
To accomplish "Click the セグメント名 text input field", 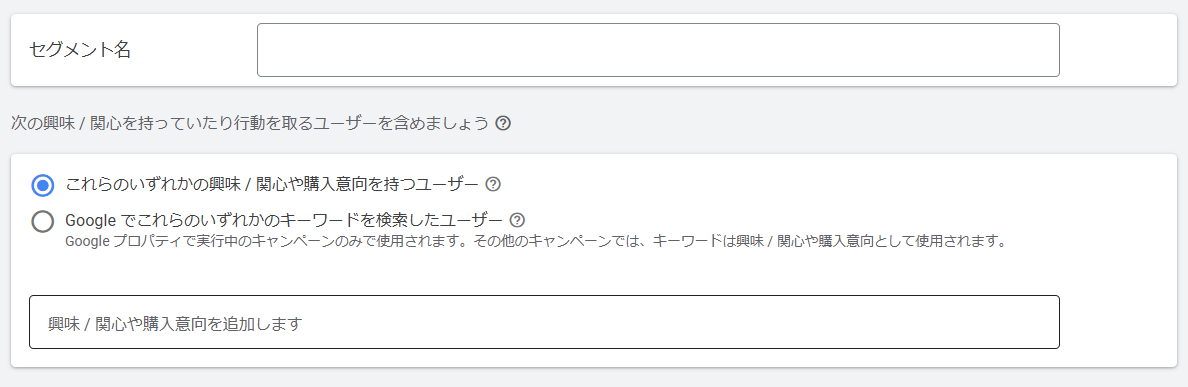I will point(658,50).
